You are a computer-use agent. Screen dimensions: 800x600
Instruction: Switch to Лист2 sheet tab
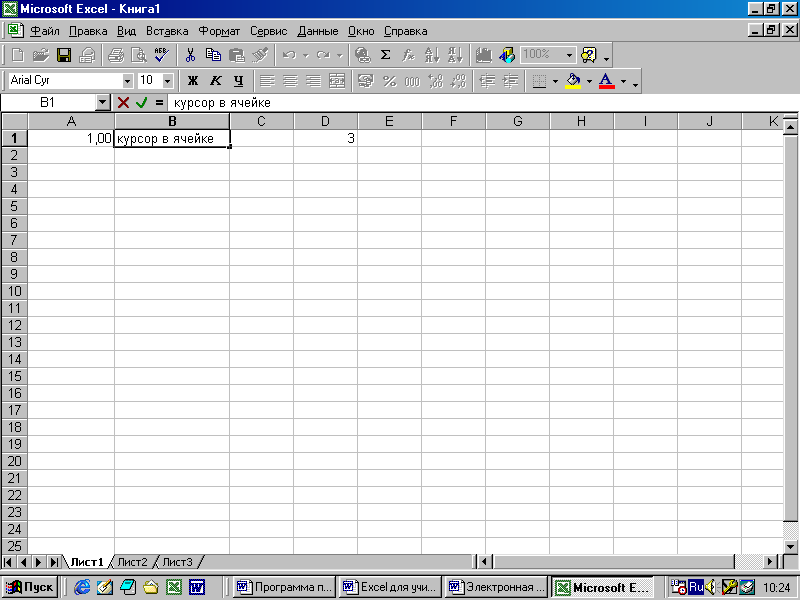coord(132,562)
